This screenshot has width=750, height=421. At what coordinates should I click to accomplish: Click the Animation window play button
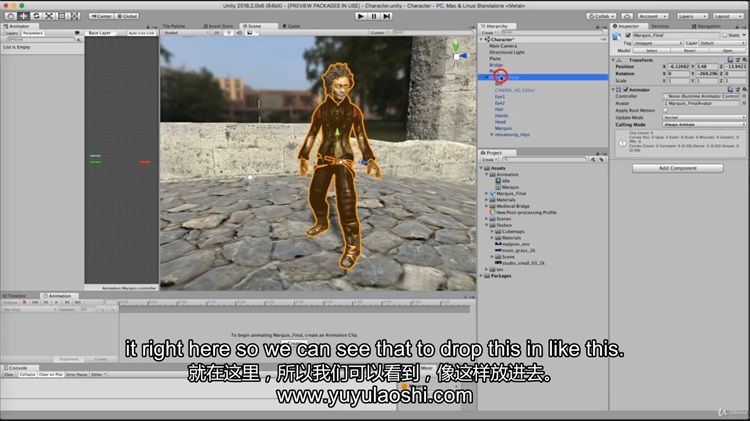56,302
